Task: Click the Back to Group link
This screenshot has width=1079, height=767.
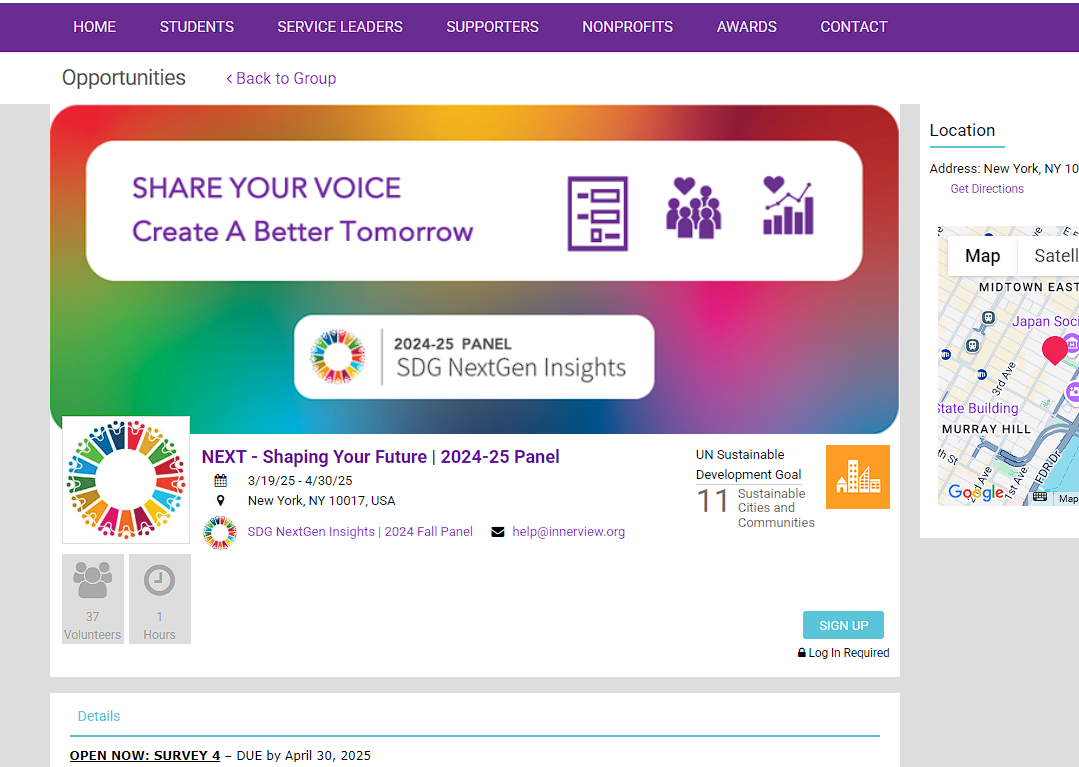Action: point(281,78)
